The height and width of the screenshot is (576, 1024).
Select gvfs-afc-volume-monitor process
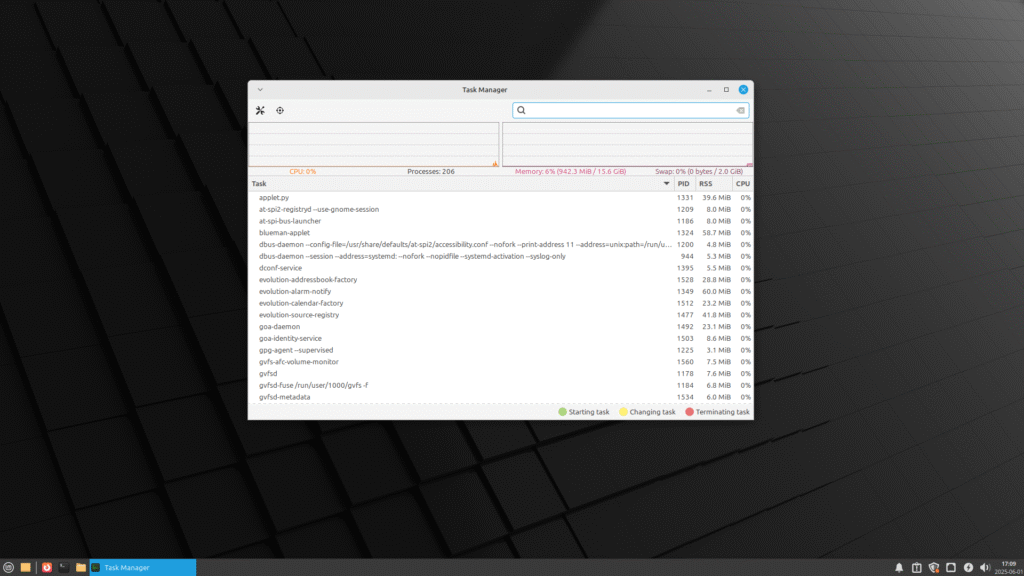[500, 362]
